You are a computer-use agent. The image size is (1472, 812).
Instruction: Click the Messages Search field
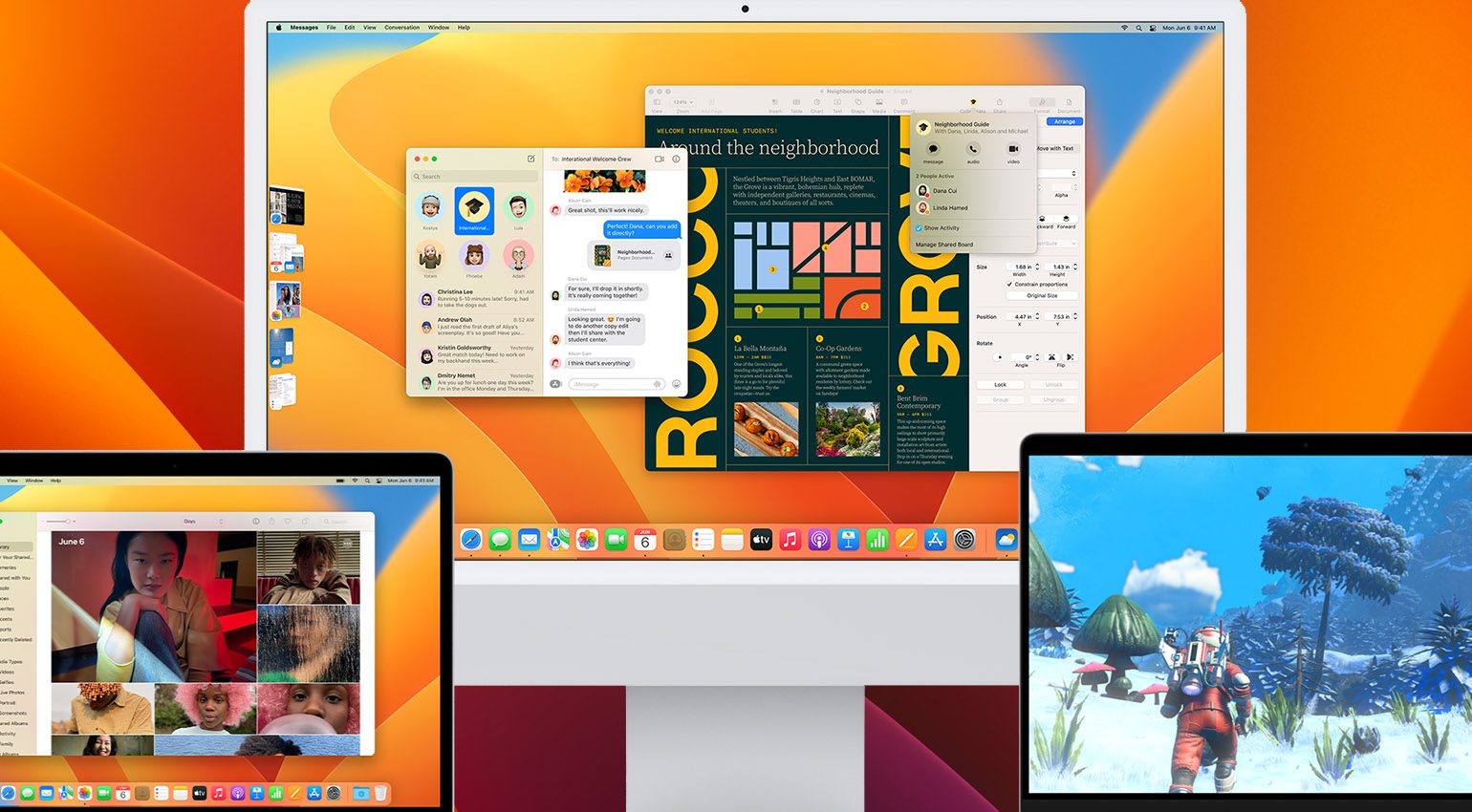474,177
